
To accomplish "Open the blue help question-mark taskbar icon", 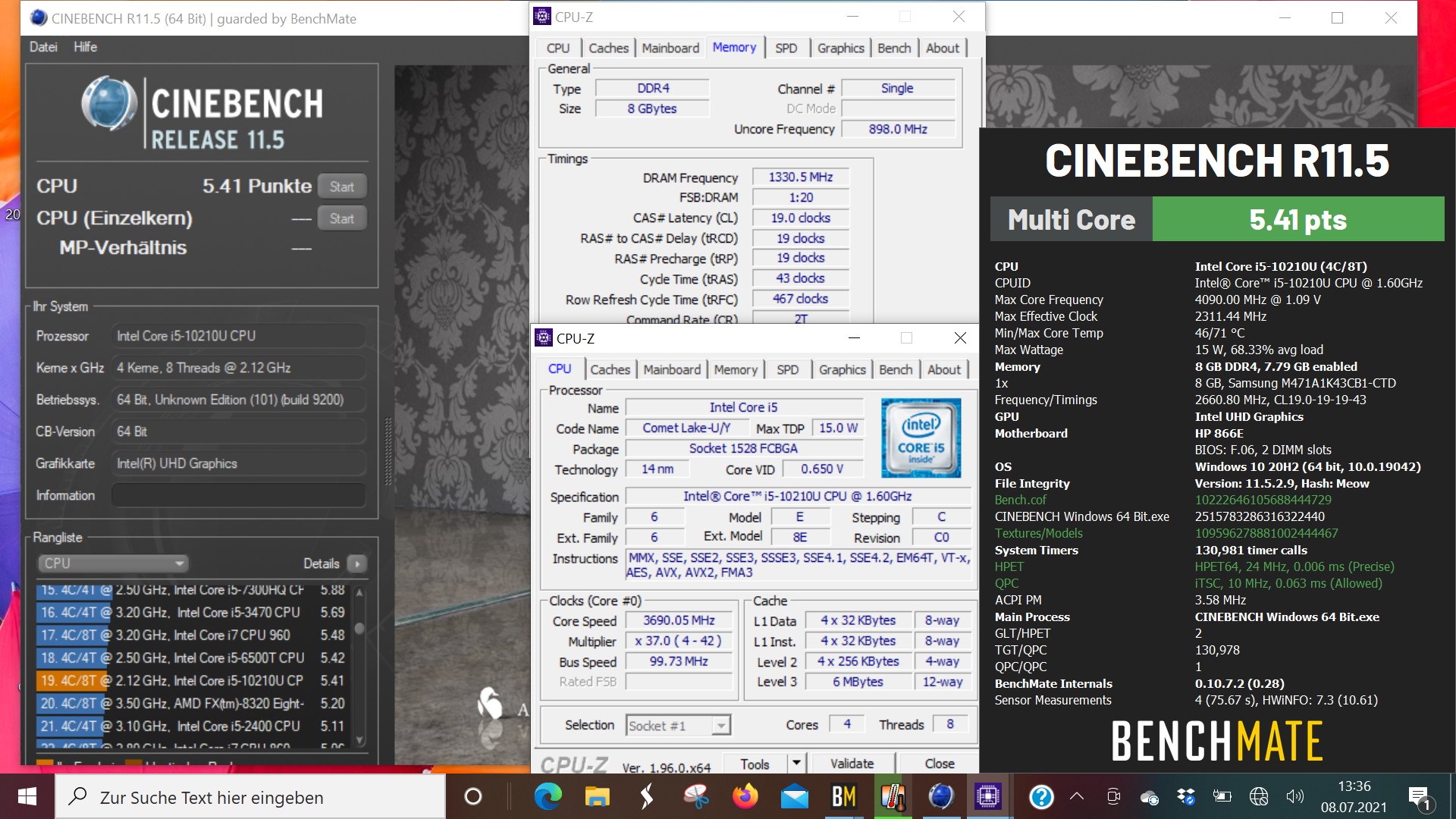I will point(1041,797).
